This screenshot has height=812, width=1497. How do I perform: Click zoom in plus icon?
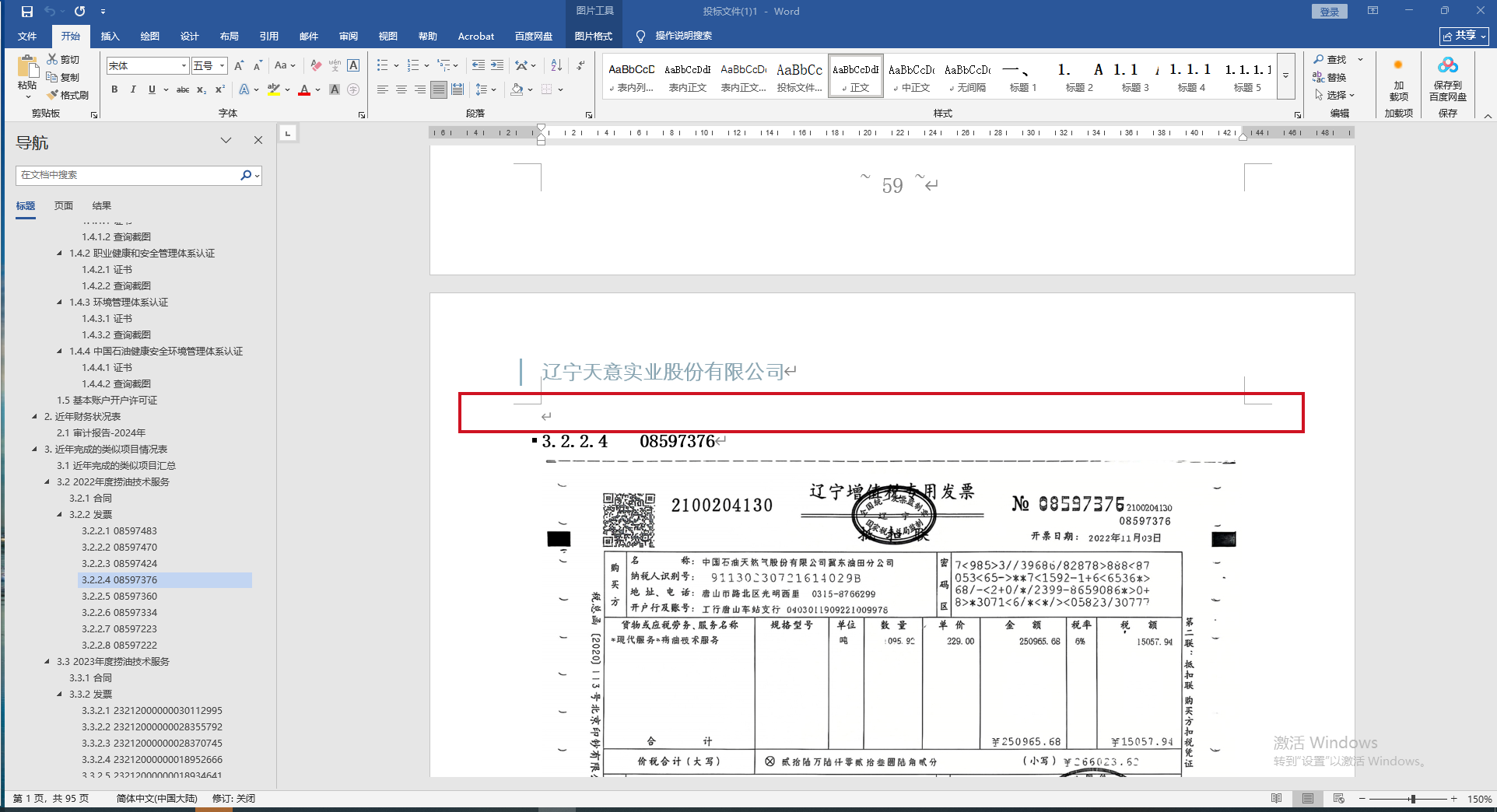(1454, 799)
